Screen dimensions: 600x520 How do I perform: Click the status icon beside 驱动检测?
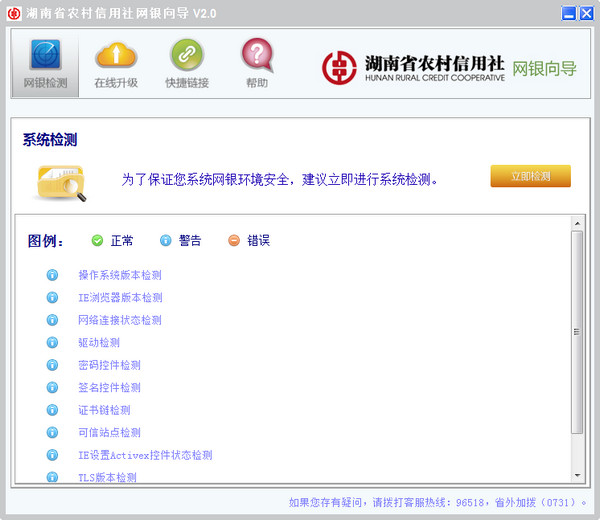click(53, 342)
